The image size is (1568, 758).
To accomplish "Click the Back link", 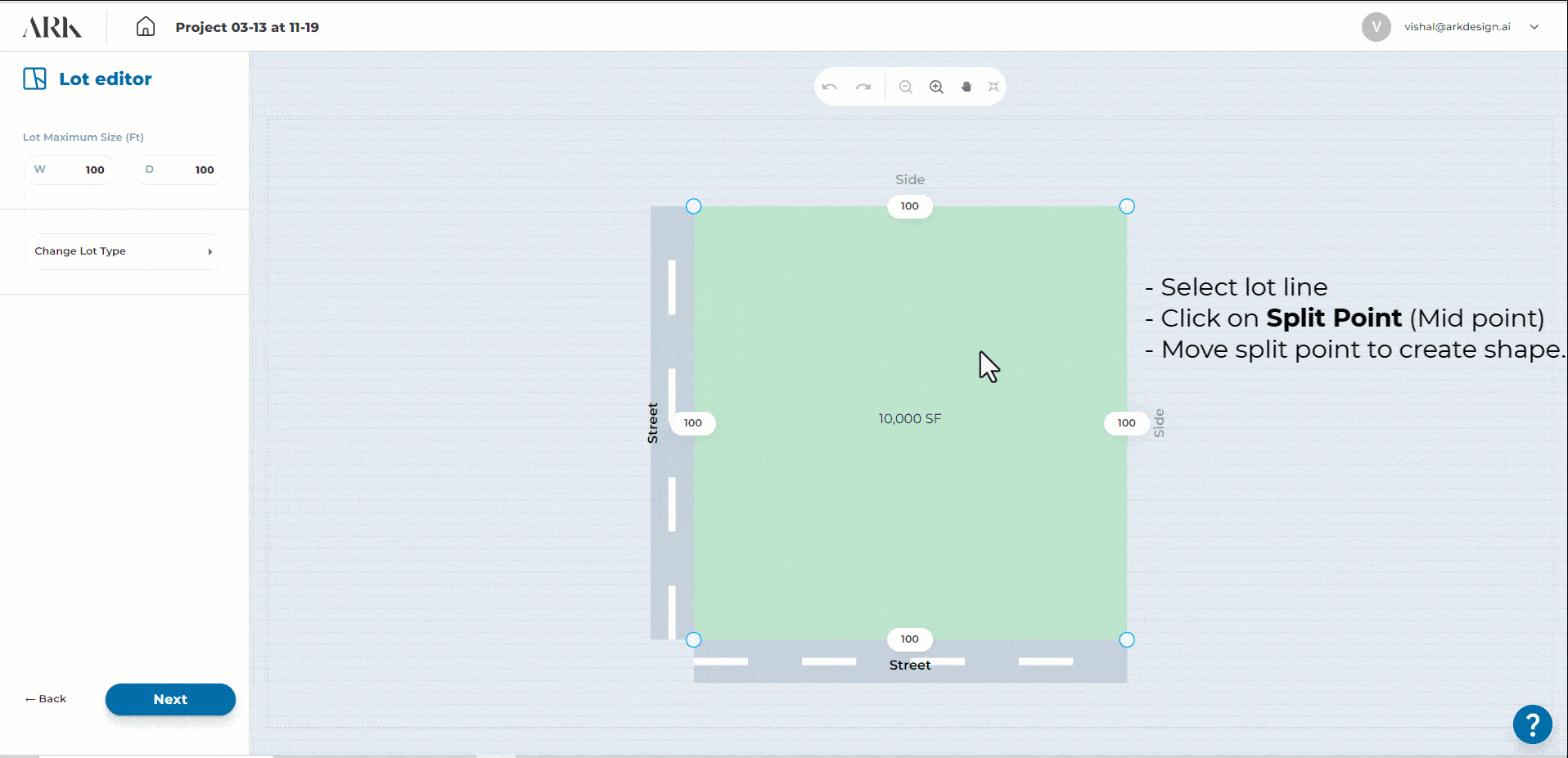I will (x=46, y=699).
